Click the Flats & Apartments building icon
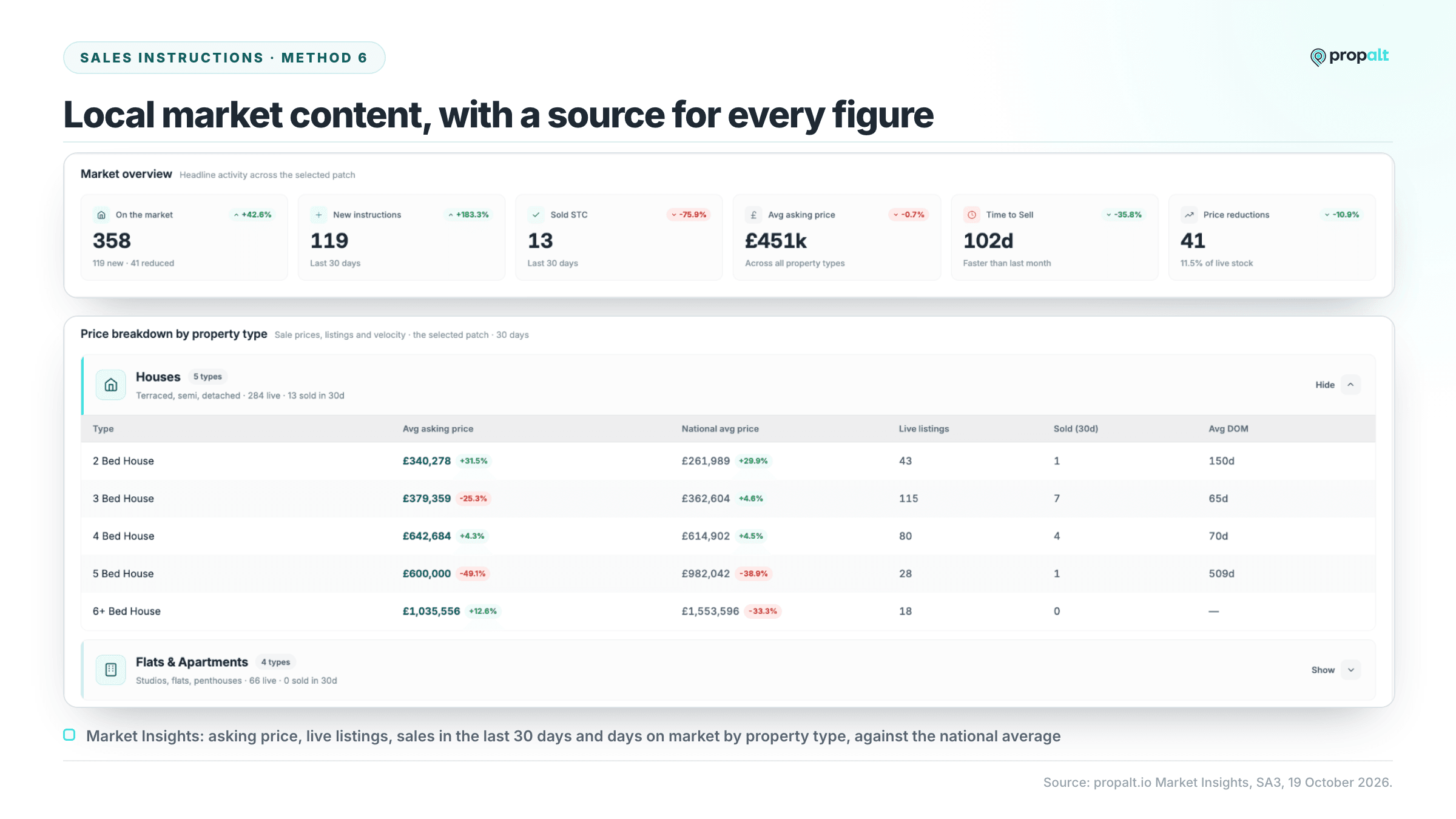Viewport: 1456px width, 819px height. click(x=111, y=670)
